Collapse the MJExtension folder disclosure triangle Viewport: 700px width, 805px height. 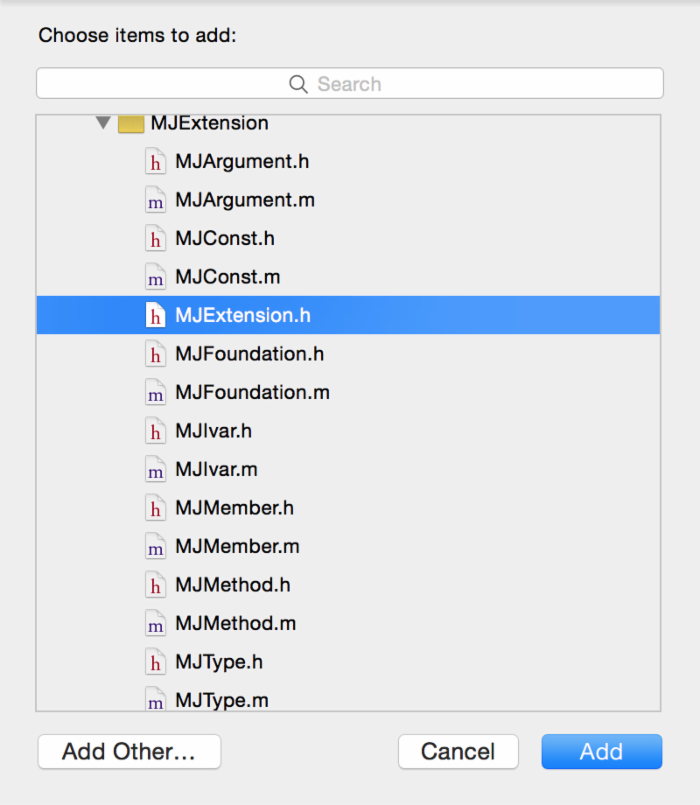click(x=102, y=123)
